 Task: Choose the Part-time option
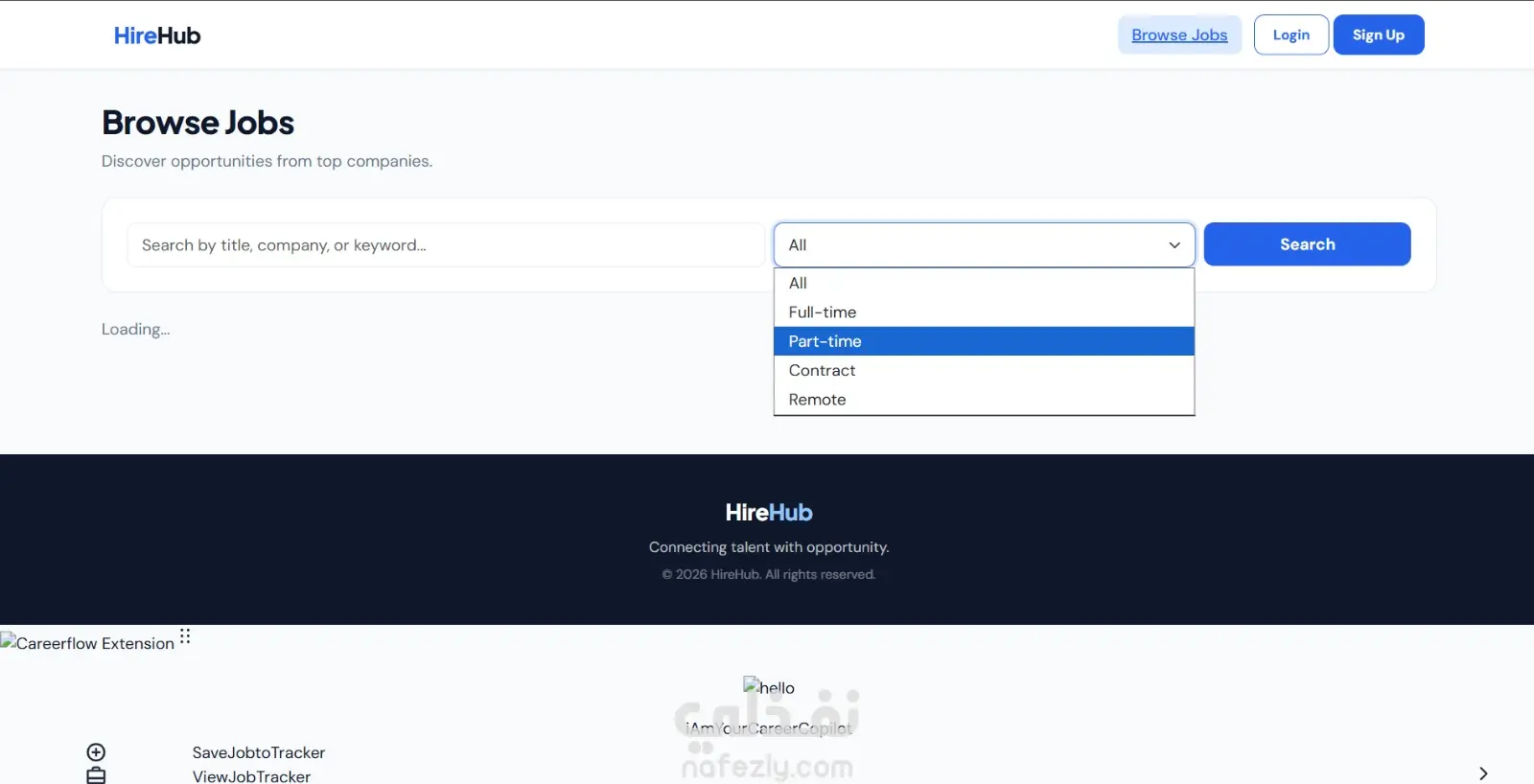(x=985, y=341)
